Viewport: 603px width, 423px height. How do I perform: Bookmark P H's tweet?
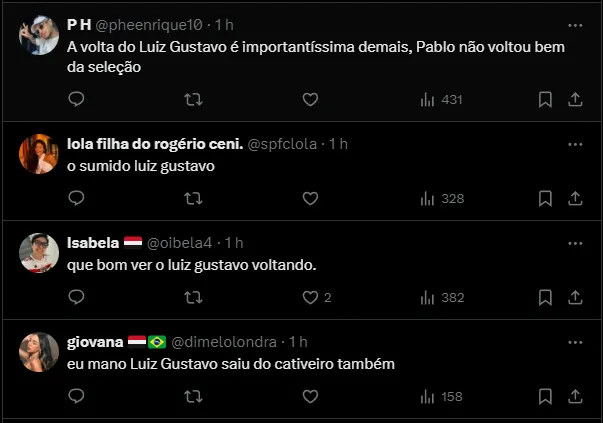point(545,99)
